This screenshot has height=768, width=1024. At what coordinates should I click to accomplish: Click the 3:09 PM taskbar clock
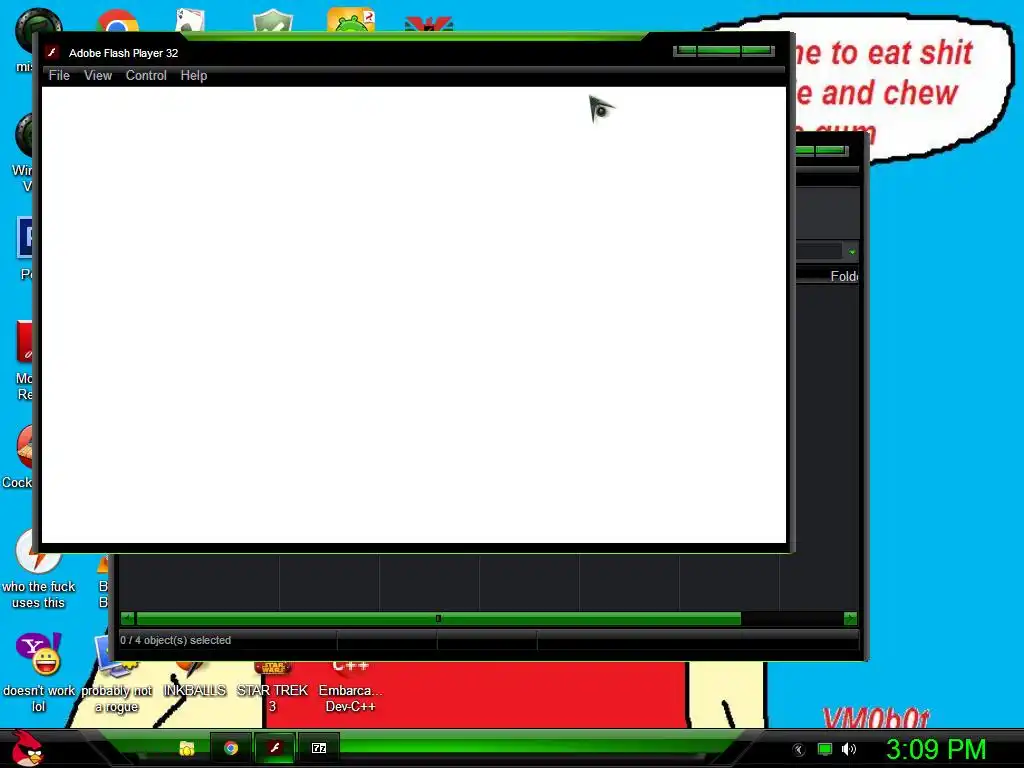click(x=936, y=749)
